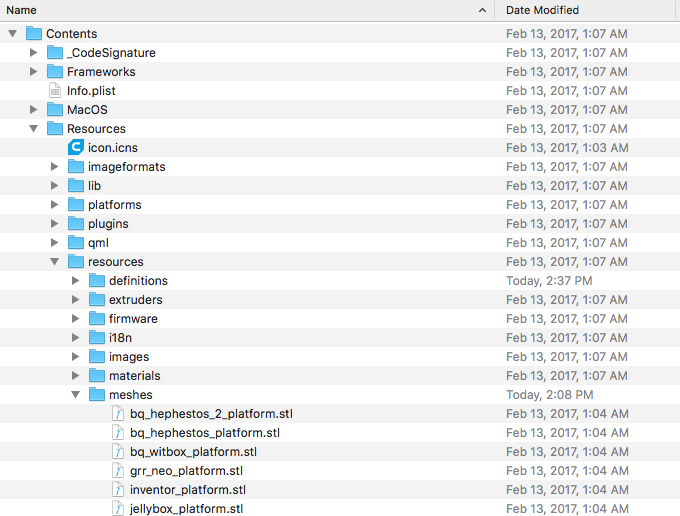Click the definitions folder icon
The width and height of the screenshot is (680, 516).
click(97, 281)
